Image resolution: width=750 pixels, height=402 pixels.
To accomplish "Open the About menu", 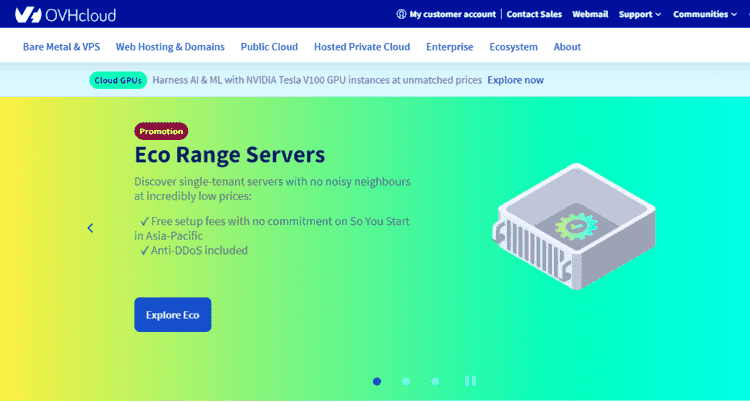I will click(x=567, y=47).
